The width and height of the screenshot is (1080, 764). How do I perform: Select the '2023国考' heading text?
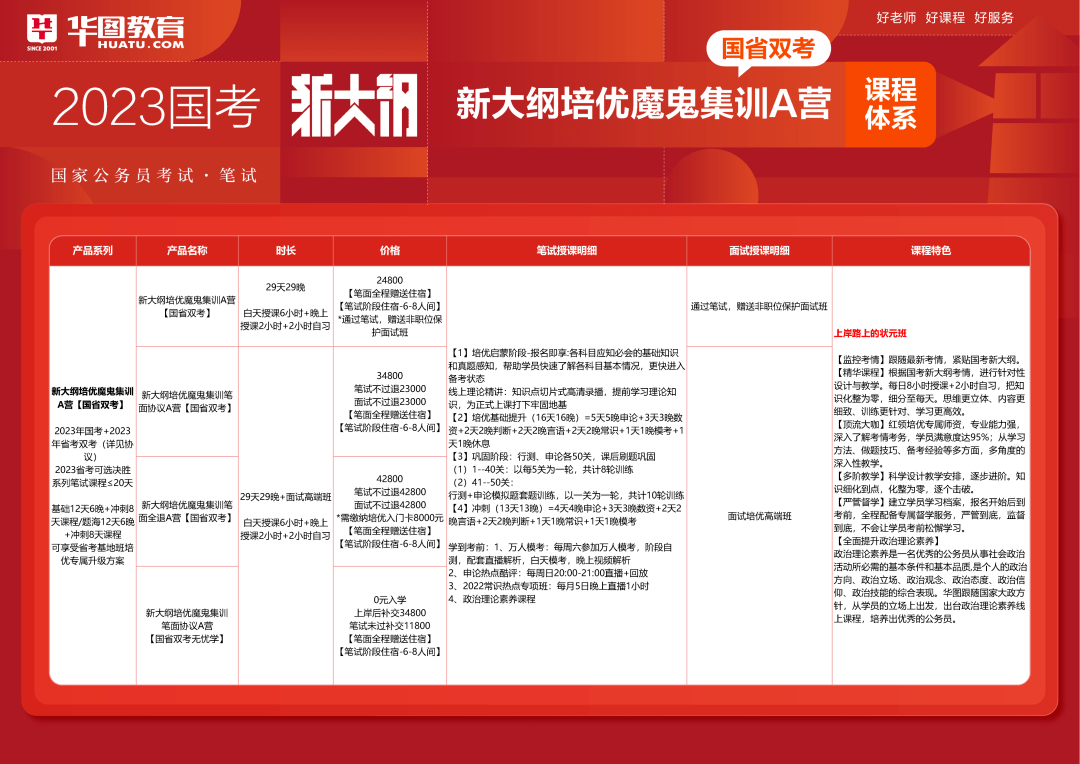click(x=156, y=109)
